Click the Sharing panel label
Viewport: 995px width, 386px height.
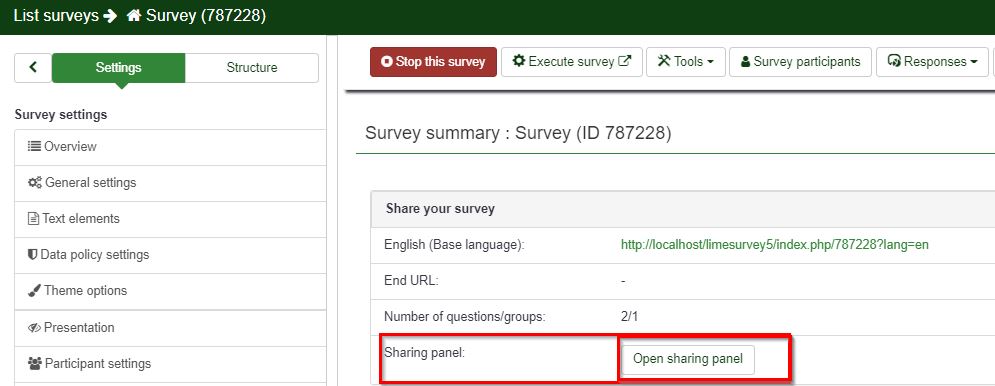[x=425, y=352]
